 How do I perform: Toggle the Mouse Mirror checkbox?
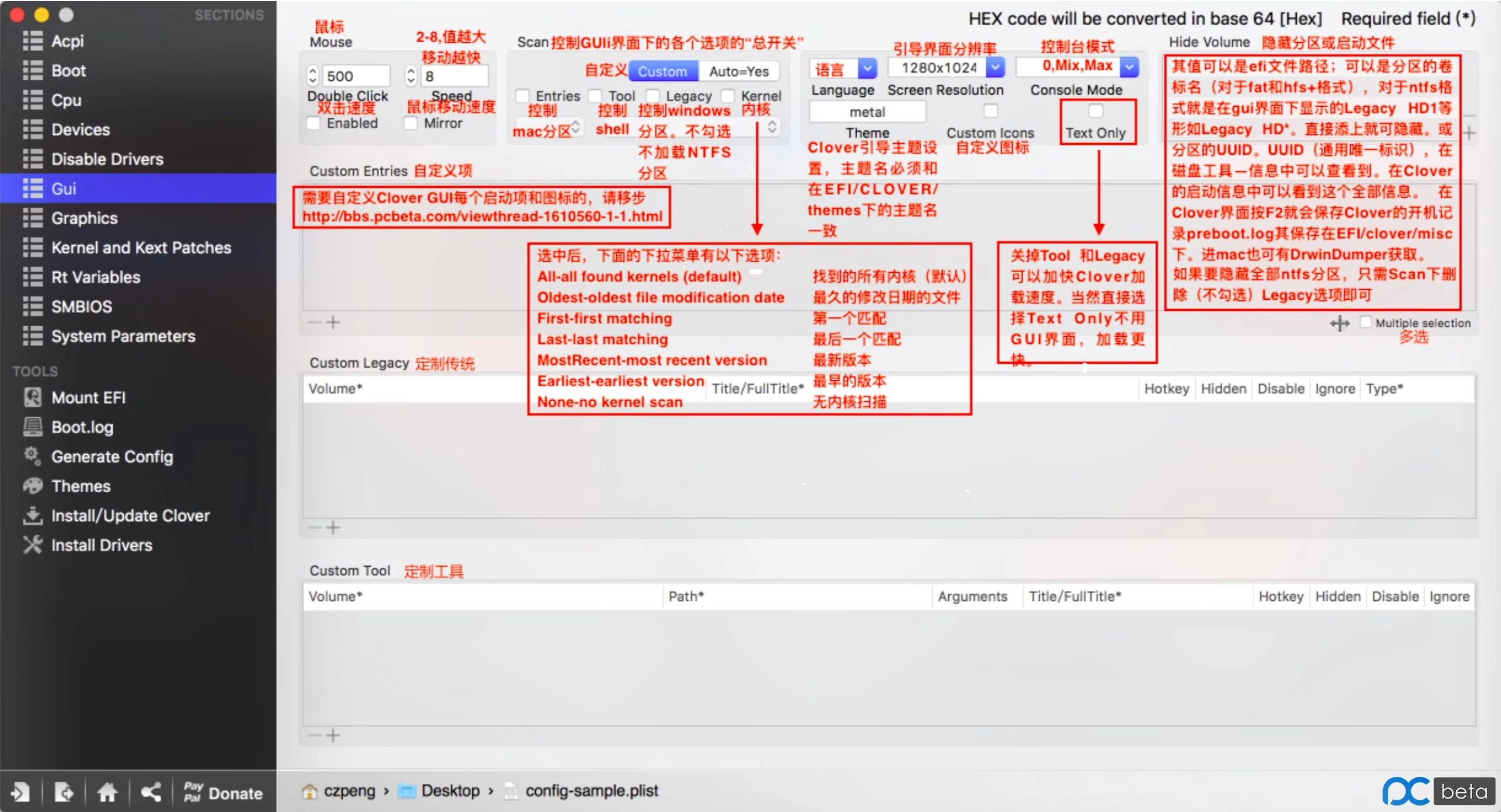pyautogui.click(x=411, y=123)
